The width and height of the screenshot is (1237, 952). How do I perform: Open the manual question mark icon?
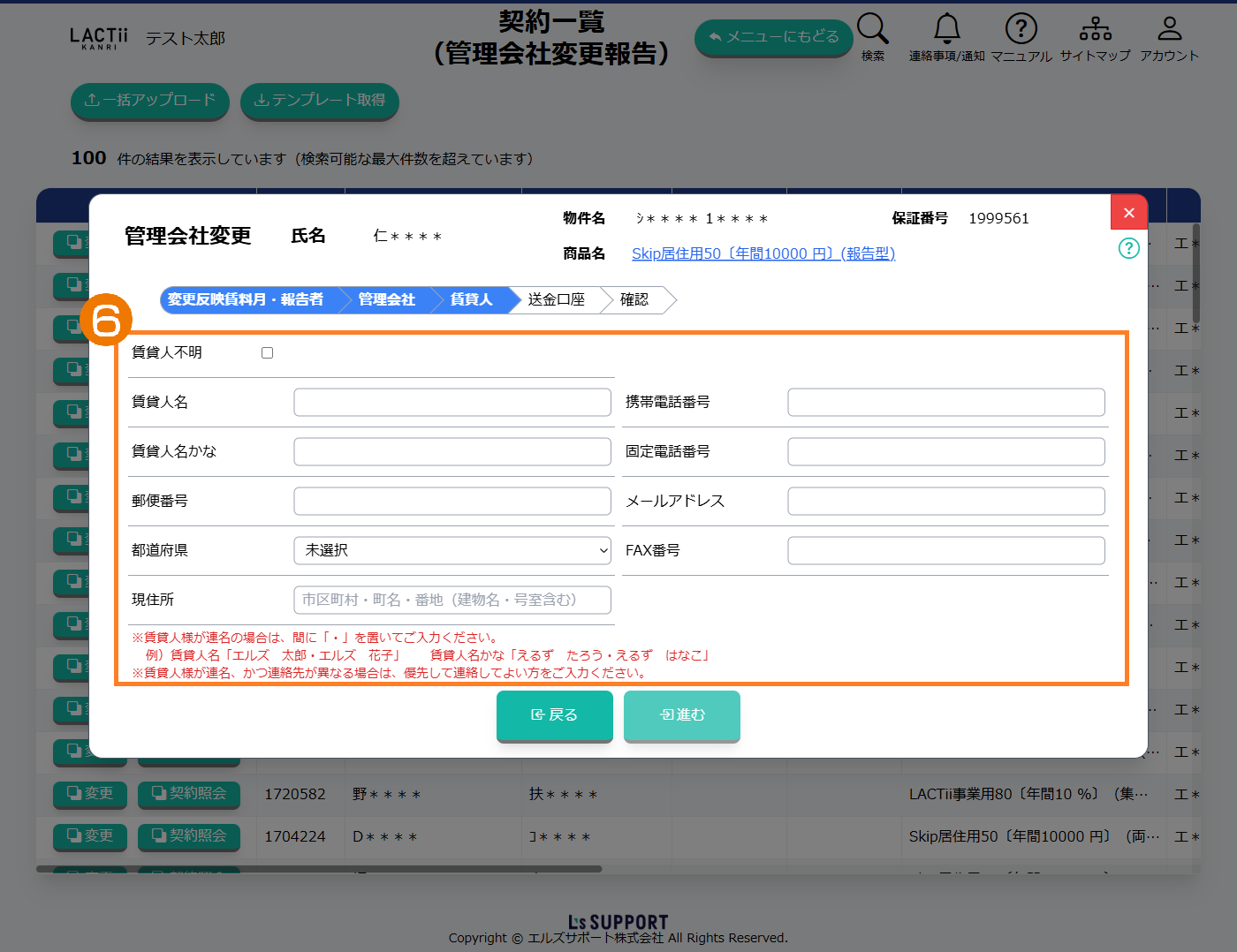[x=1021, y=29]
